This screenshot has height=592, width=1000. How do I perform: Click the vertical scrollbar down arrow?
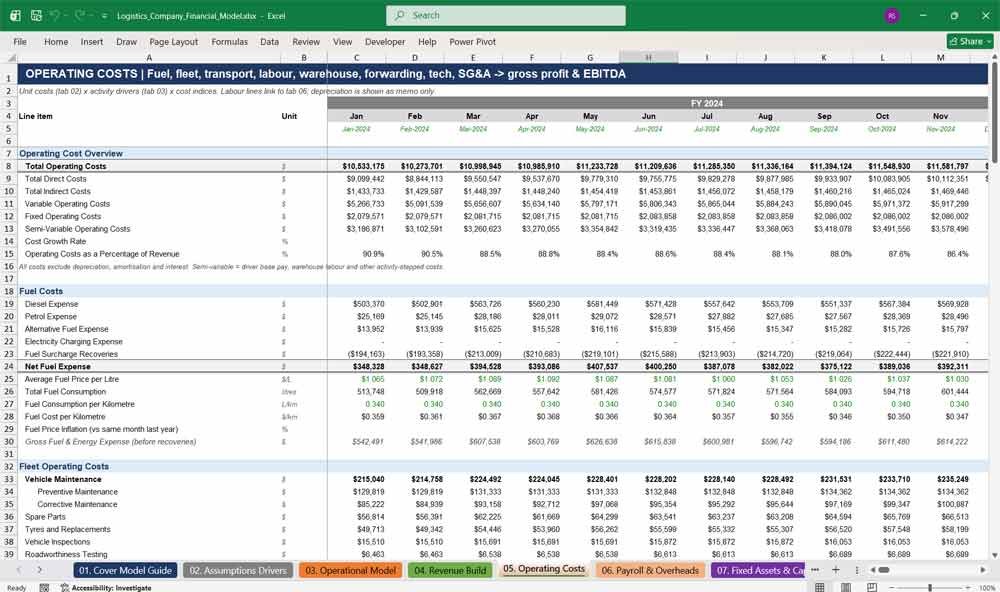(x=994, y=556)
